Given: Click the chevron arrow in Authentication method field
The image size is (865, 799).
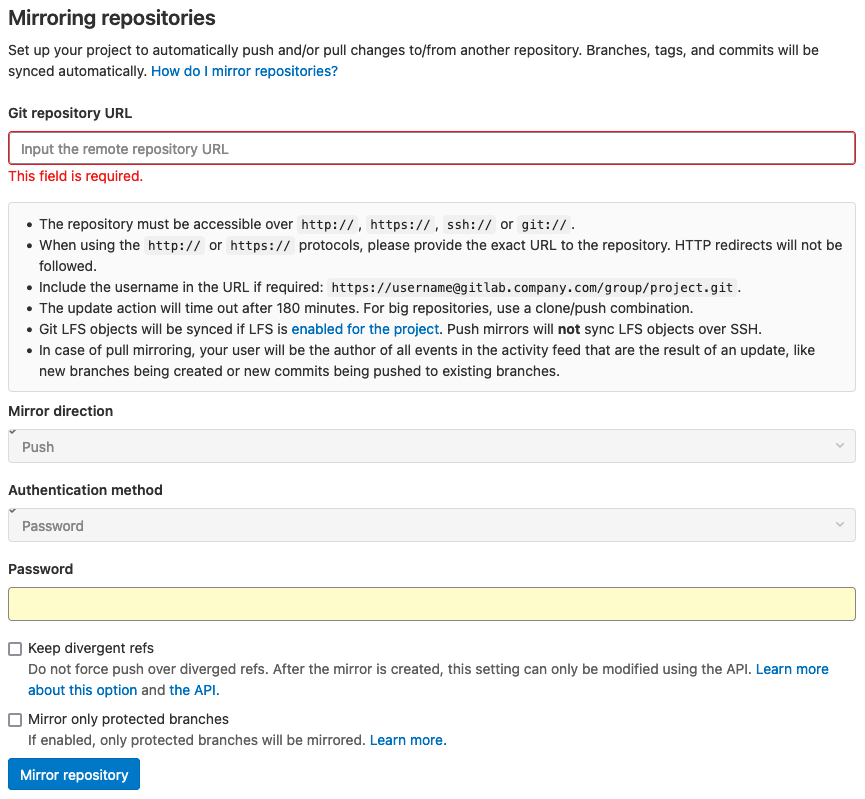Looking at the screenshot, I should tap(840, 525).
